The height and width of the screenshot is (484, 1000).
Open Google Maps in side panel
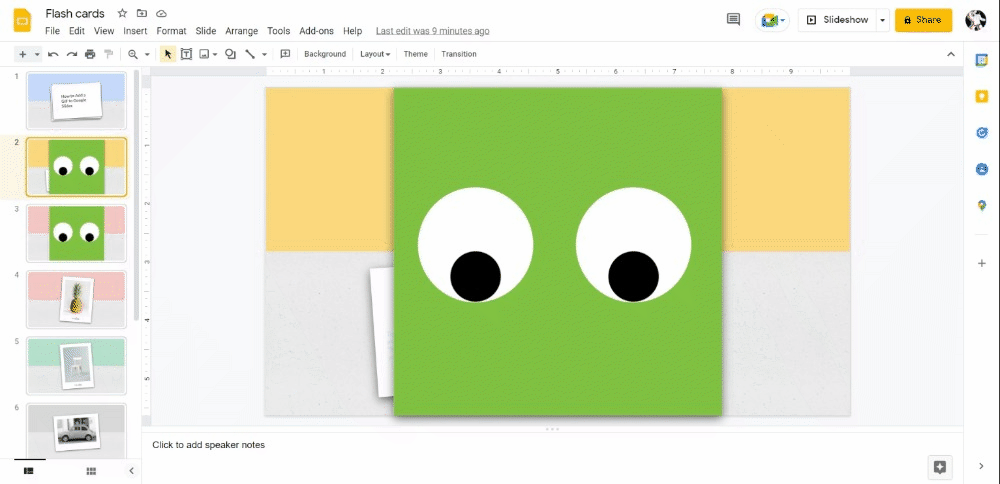tap(982, 205)
